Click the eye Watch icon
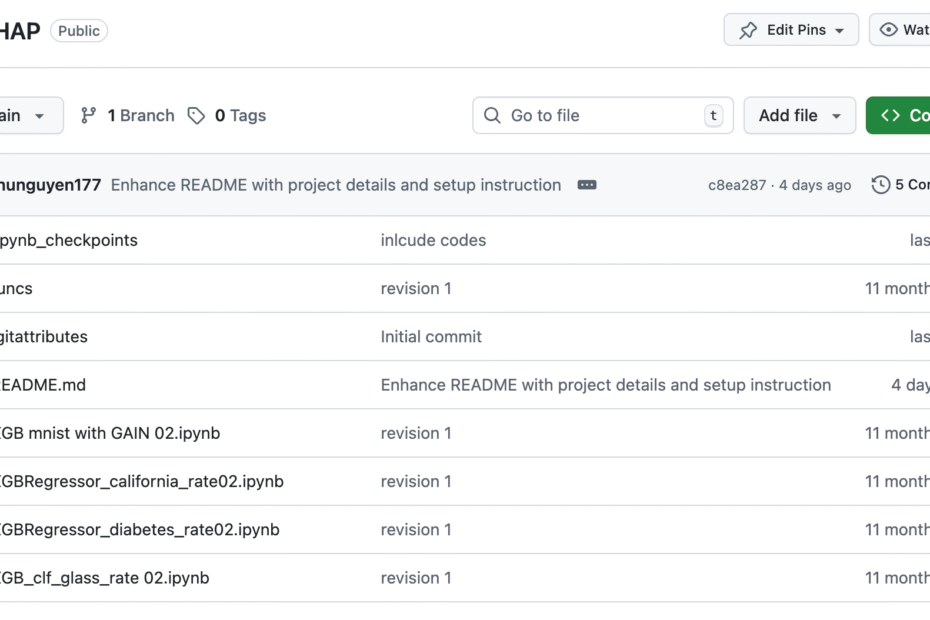930x620 pixels. click(x=888, y=30)
